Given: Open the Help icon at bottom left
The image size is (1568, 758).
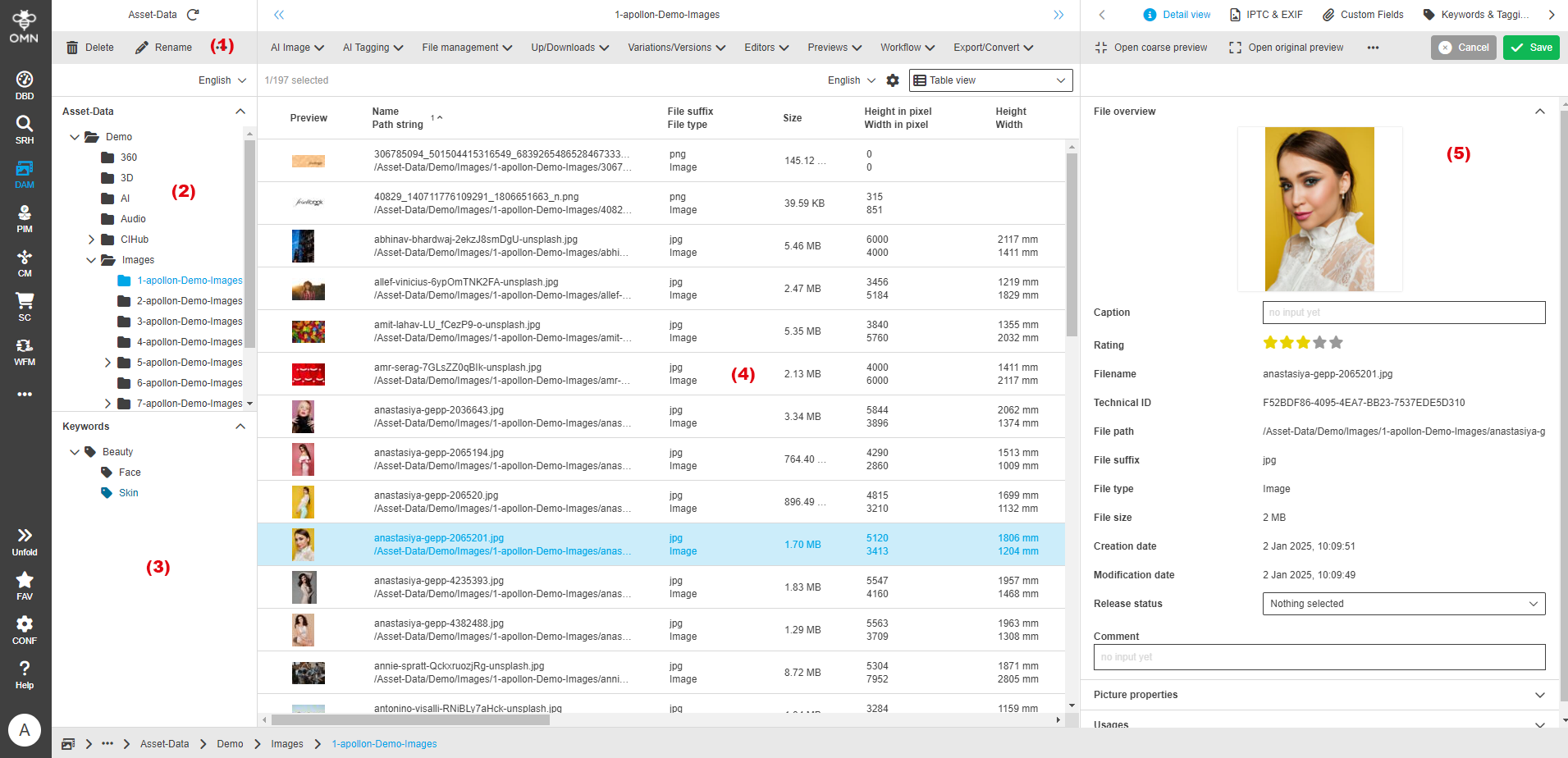Looking at the screenshot, I should (x=24, y=669).
